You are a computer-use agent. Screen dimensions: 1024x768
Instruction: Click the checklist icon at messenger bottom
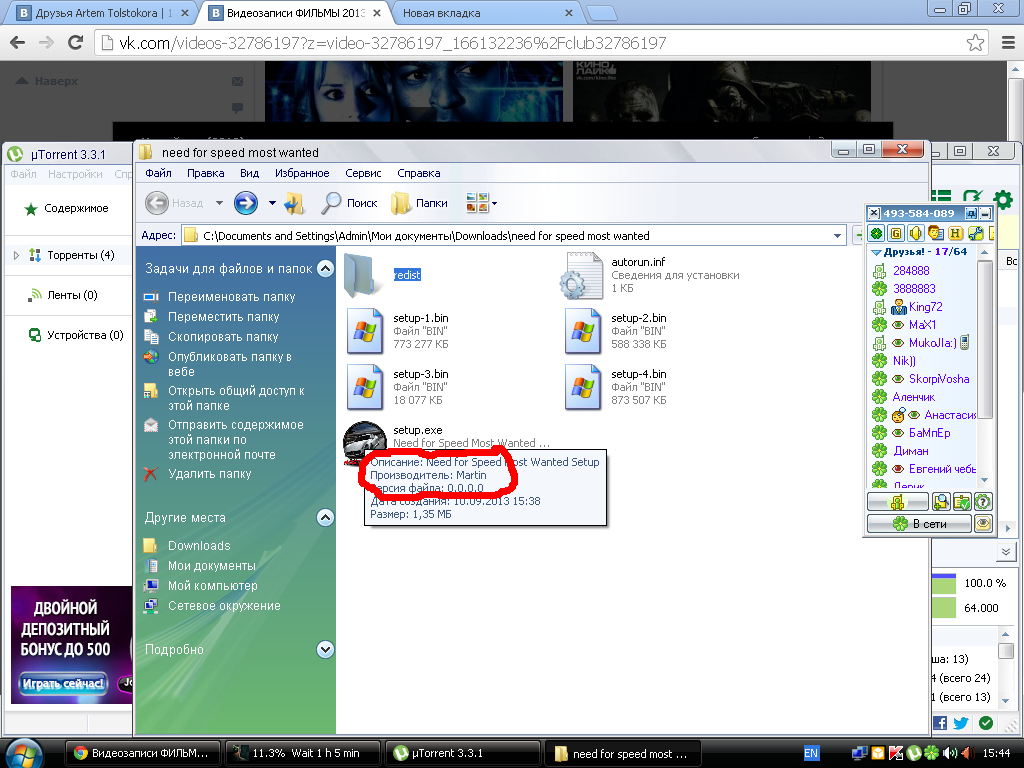[962, 502]
